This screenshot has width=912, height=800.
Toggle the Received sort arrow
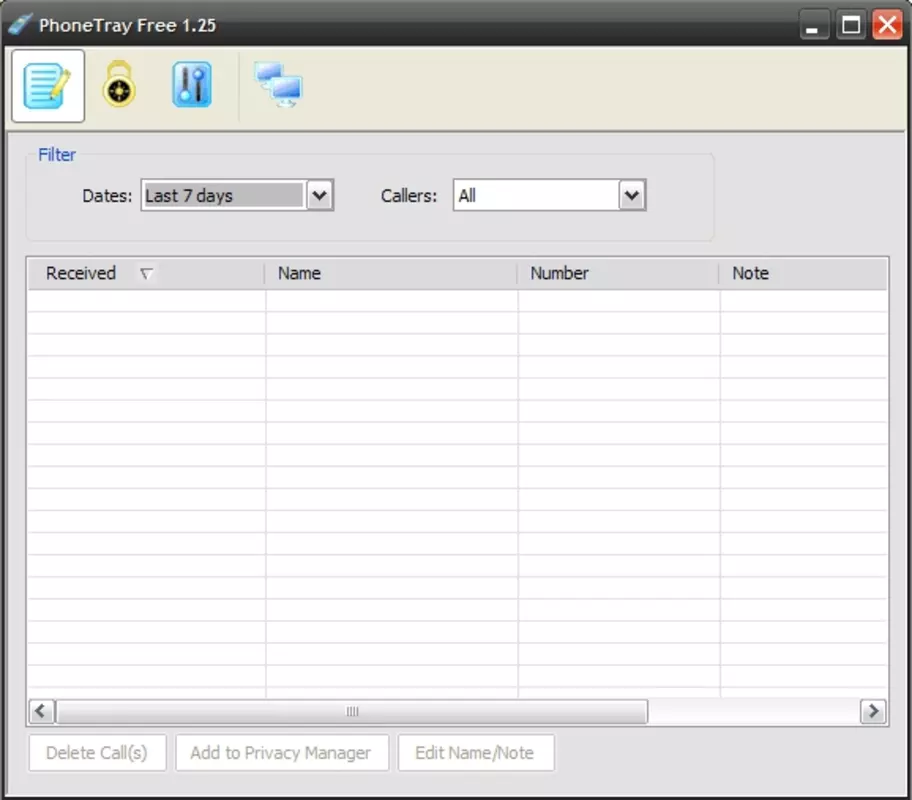(146, 273)
